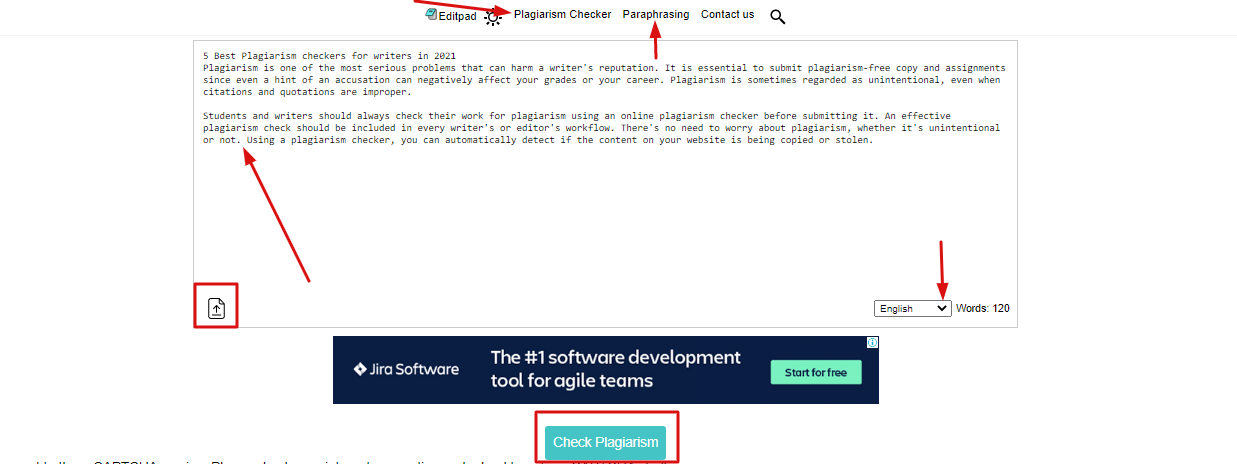Click the Jira Software Start for free button
Viewport: 1237px width, 464px height.
(x=815, y=372)
